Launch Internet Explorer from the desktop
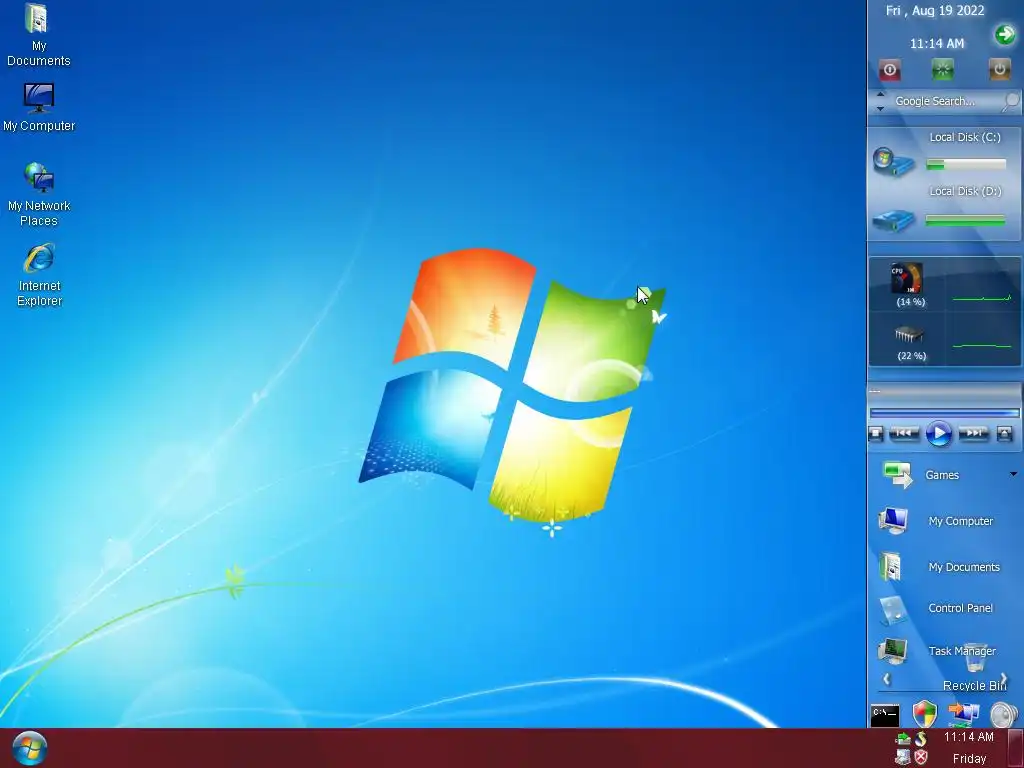This screenshot has height=768, width=1024. tap(39, 274)
